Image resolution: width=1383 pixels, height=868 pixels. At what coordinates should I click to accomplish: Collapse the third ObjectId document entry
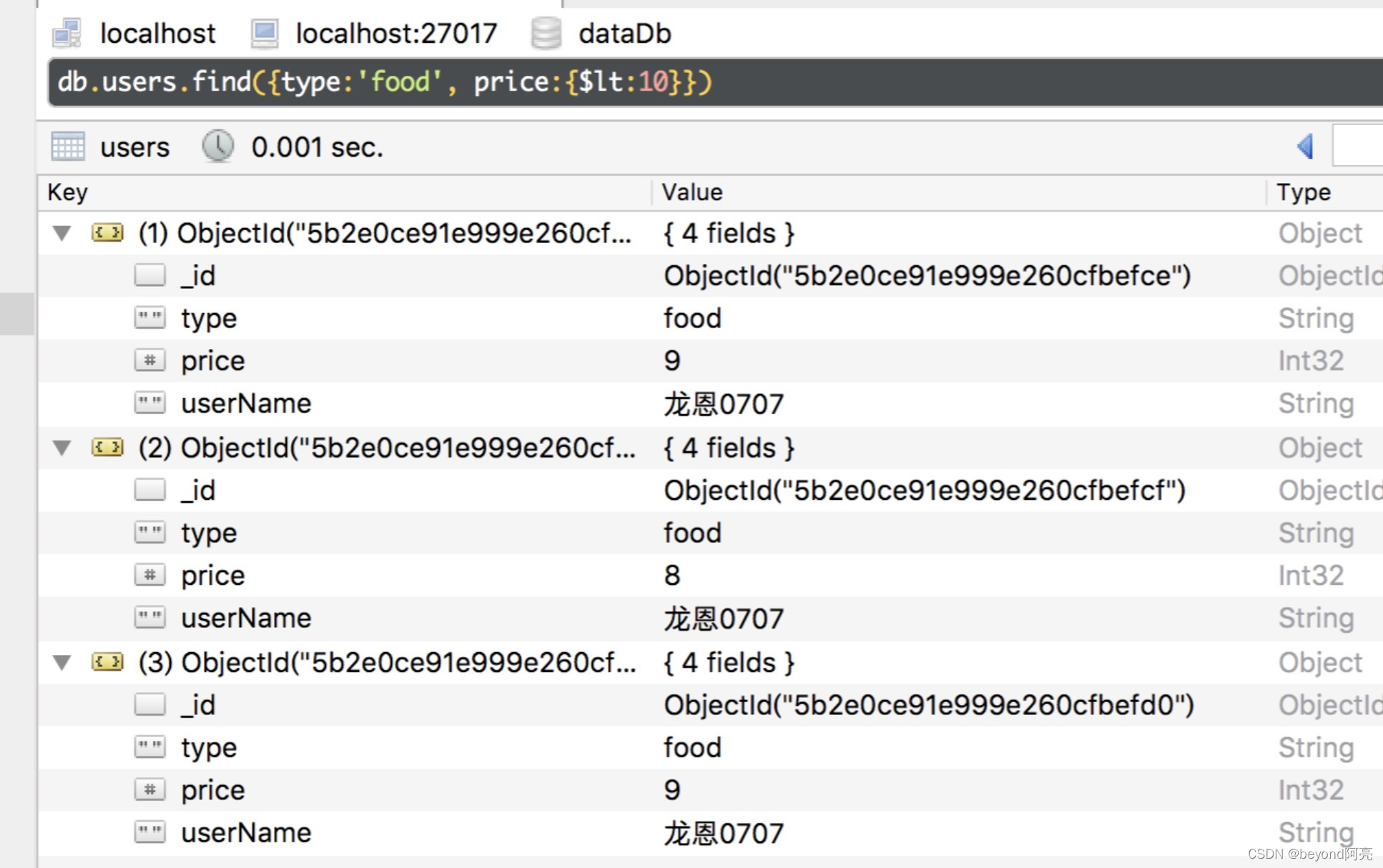pos(61,662)
